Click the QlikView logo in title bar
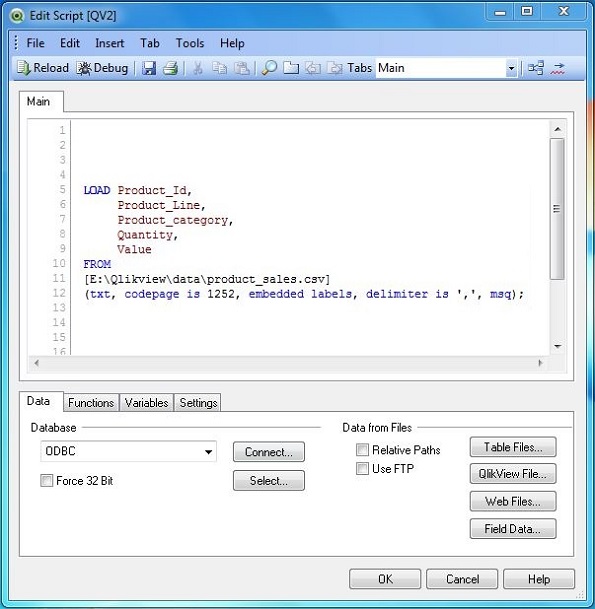This screenshot has height=609, width=595. coord(17,16)
